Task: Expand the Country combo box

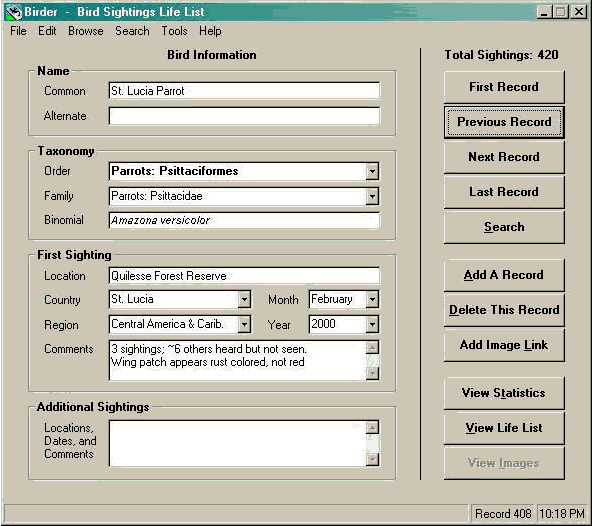Action: coord(244,300)
